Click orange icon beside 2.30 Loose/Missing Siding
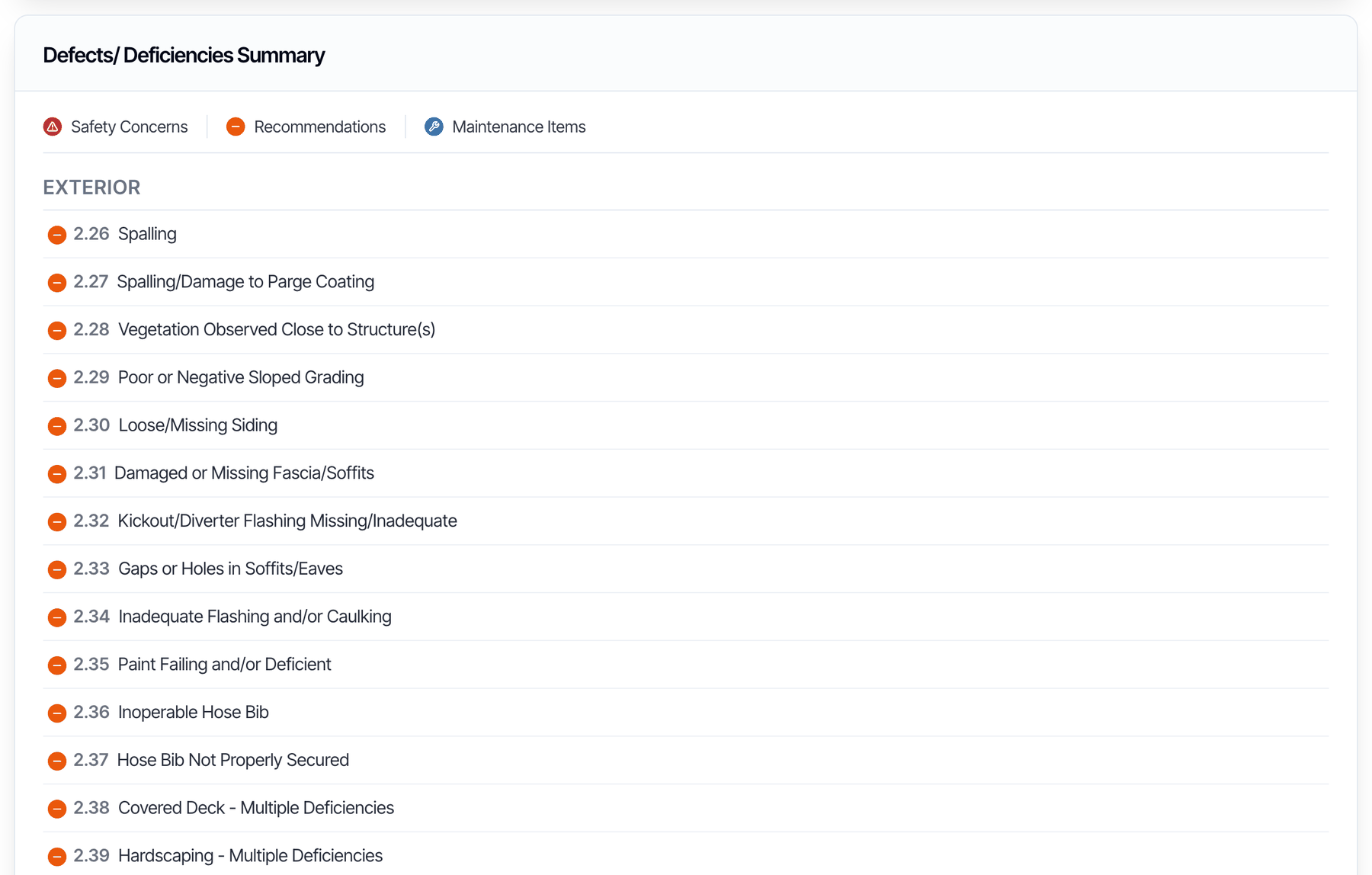 pyautogui.click(x=57, y=426)
